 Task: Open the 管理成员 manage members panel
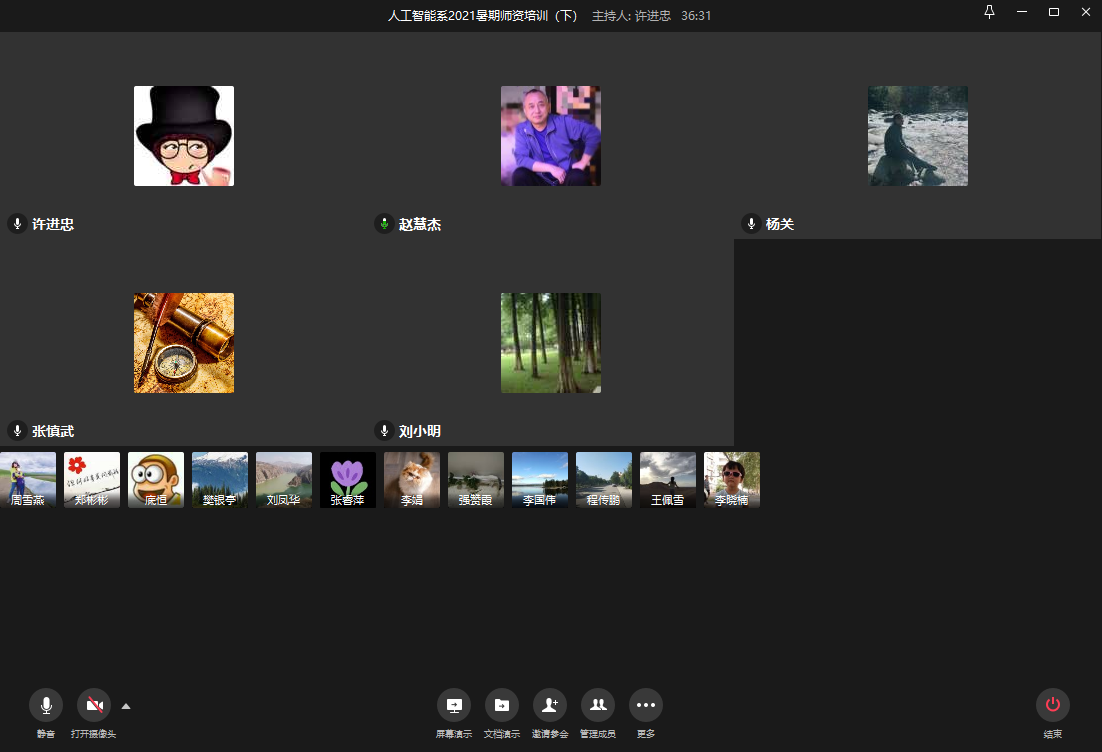coord(597,705)
